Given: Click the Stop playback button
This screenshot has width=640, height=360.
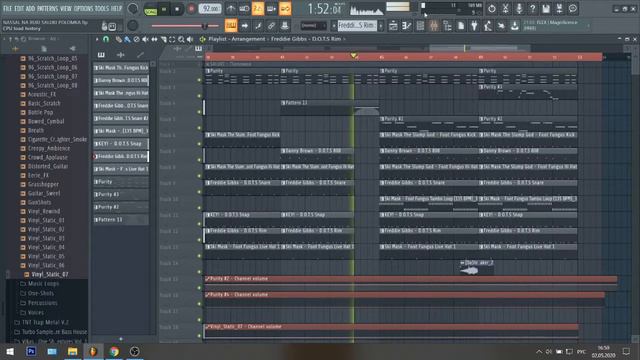Looking at the screenshot, I should (x=177, y=9).
